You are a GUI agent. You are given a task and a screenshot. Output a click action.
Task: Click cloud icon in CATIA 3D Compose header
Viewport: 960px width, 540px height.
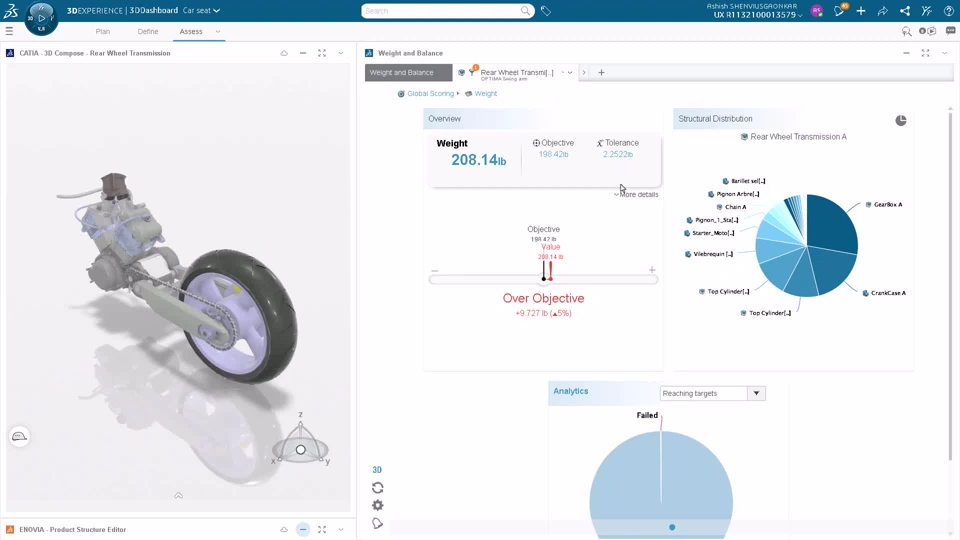point(284,53)
